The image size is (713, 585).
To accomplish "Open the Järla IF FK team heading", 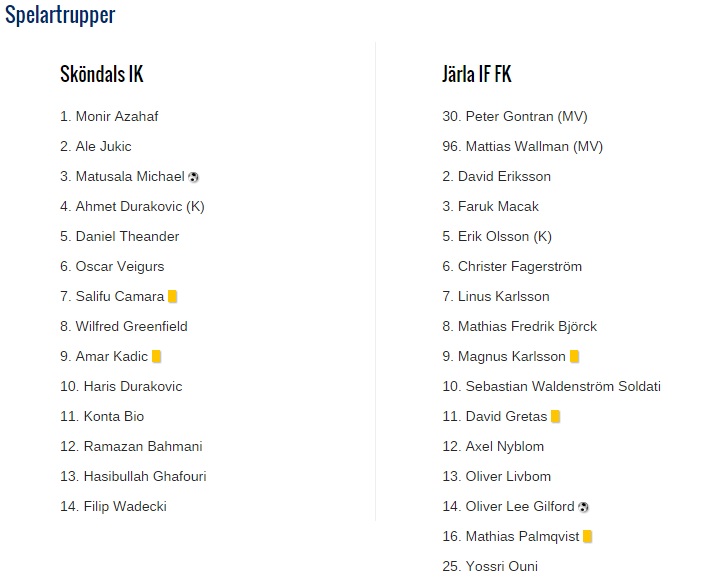I will click(x=477, y=74).
